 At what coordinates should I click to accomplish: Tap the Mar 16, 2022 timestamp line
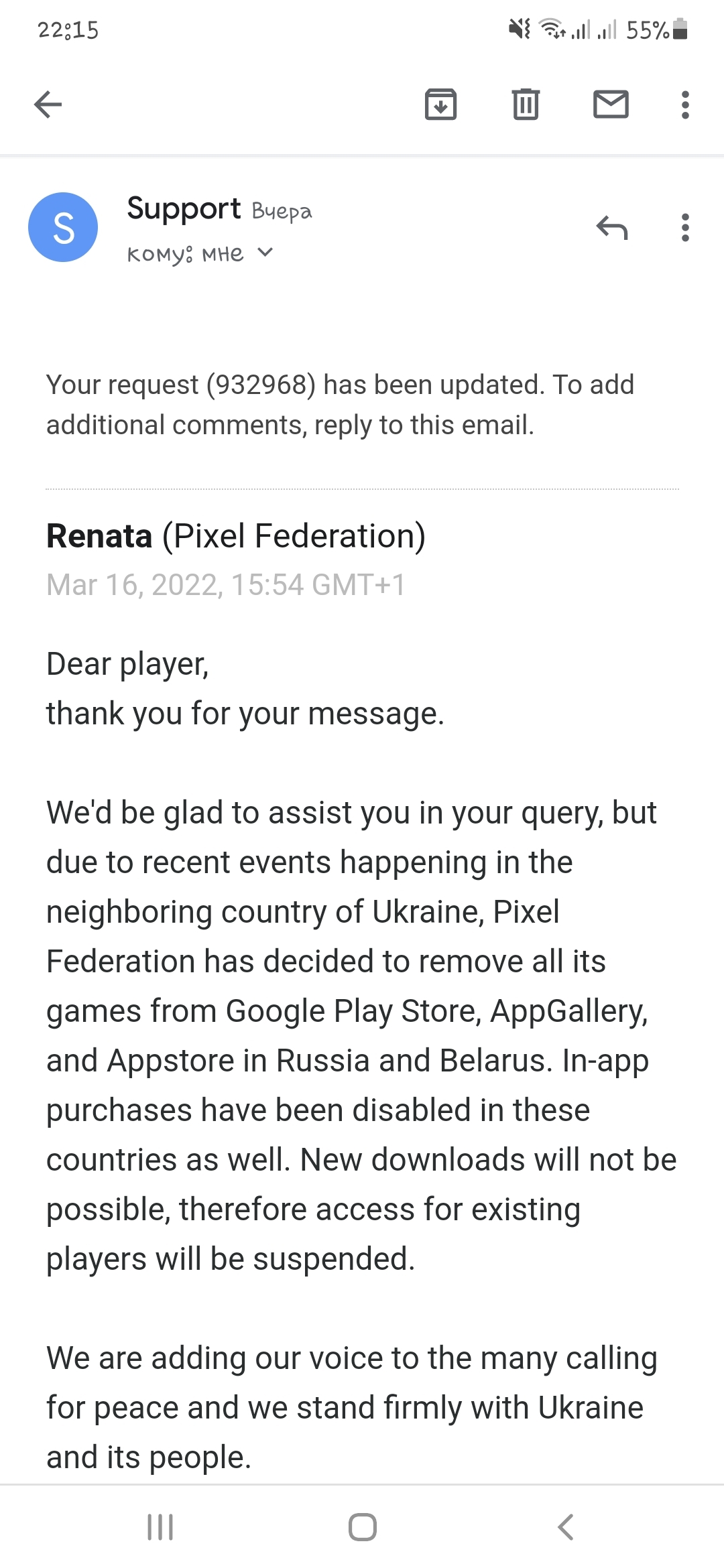pos(226,585)
